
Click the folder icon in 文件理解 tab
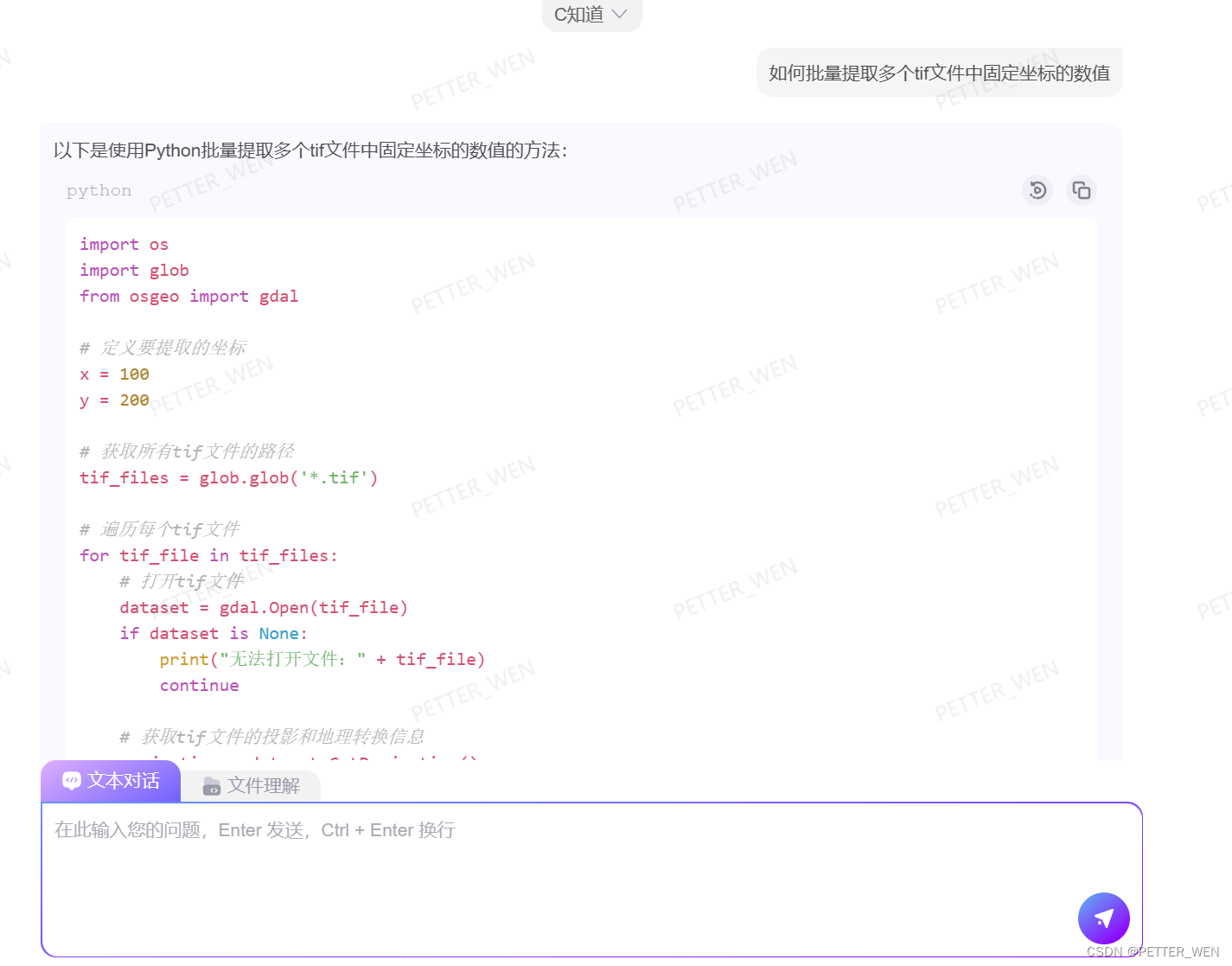212,786
